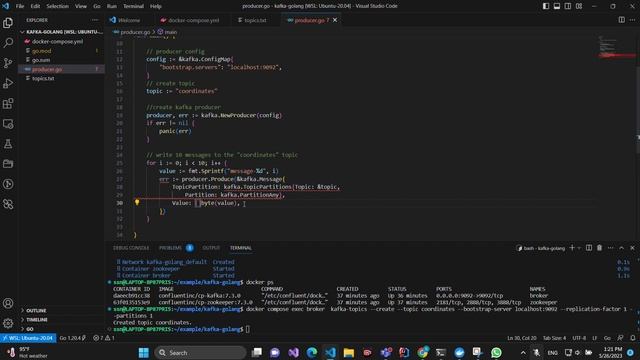This screenshot has height=360, width=640.
Task: Open the Testing flask view
Action: 8,144
